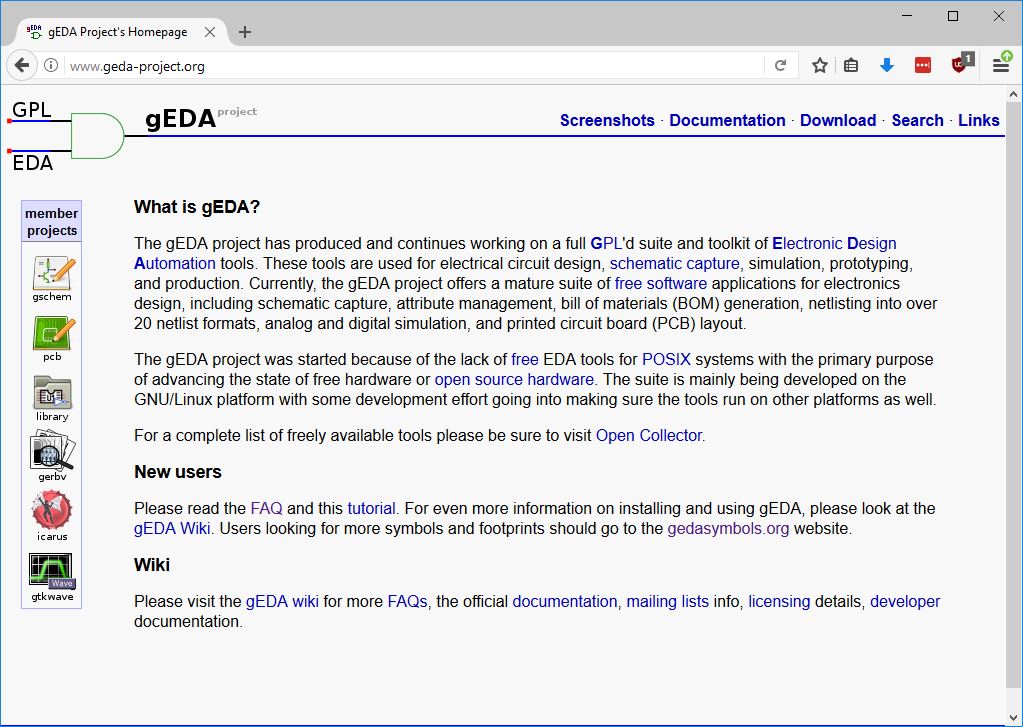
Task: Visit the gedasymbols.org link
Action: (728, 529)
